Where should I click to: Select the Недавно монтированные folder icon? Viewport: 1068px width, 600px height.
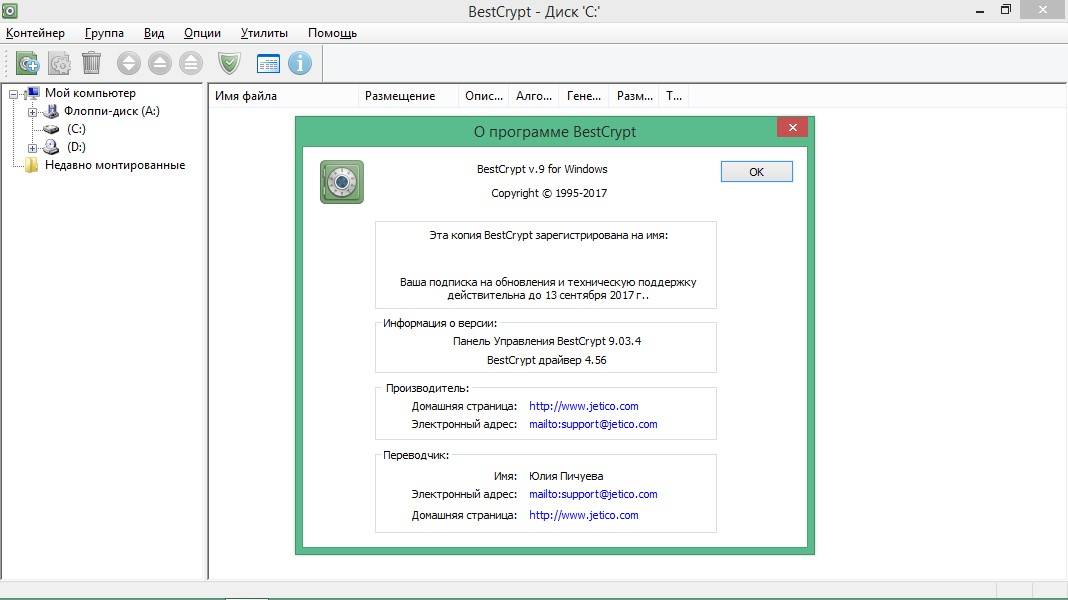tap(31, 165)
